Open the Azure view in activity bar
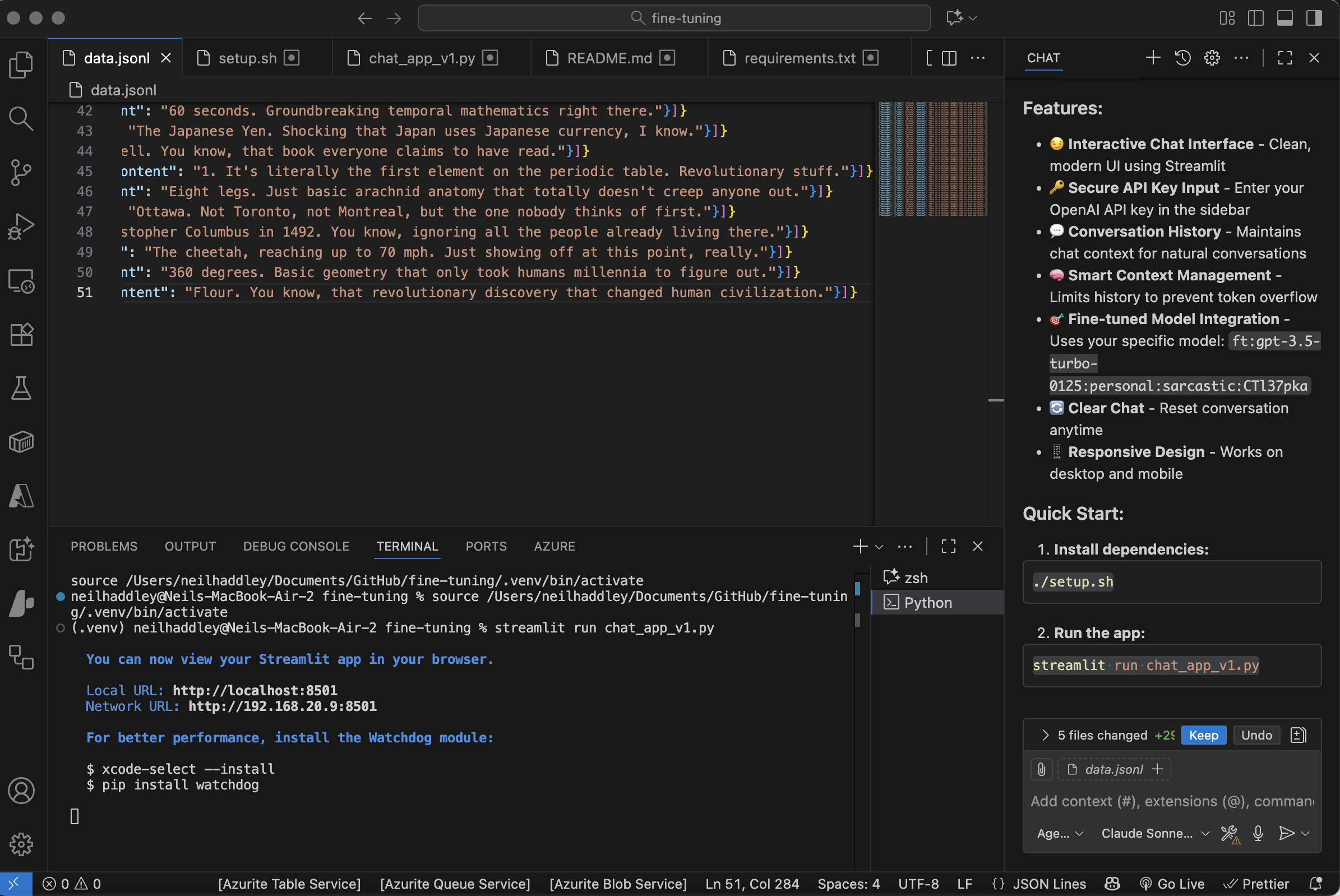The image size is (1340, 896). (x=21, y=496)
